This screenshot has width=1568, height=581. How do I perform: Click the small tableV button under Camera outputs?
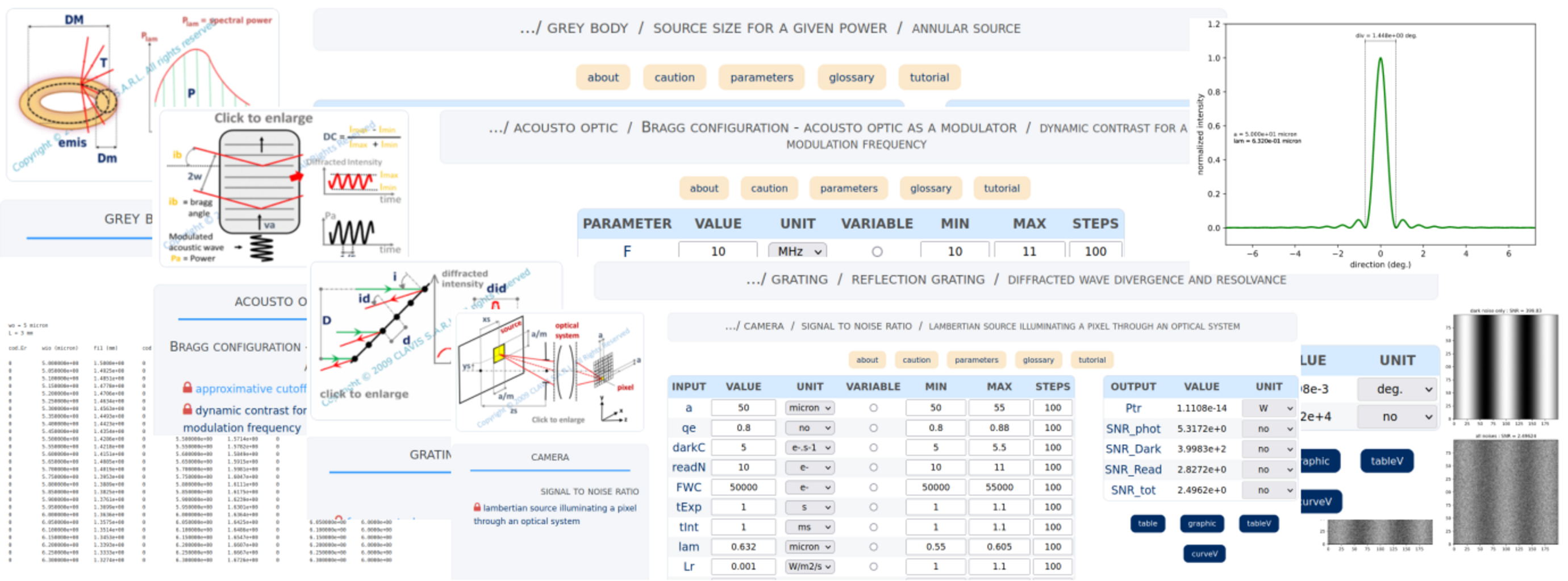click(1258, 524)
